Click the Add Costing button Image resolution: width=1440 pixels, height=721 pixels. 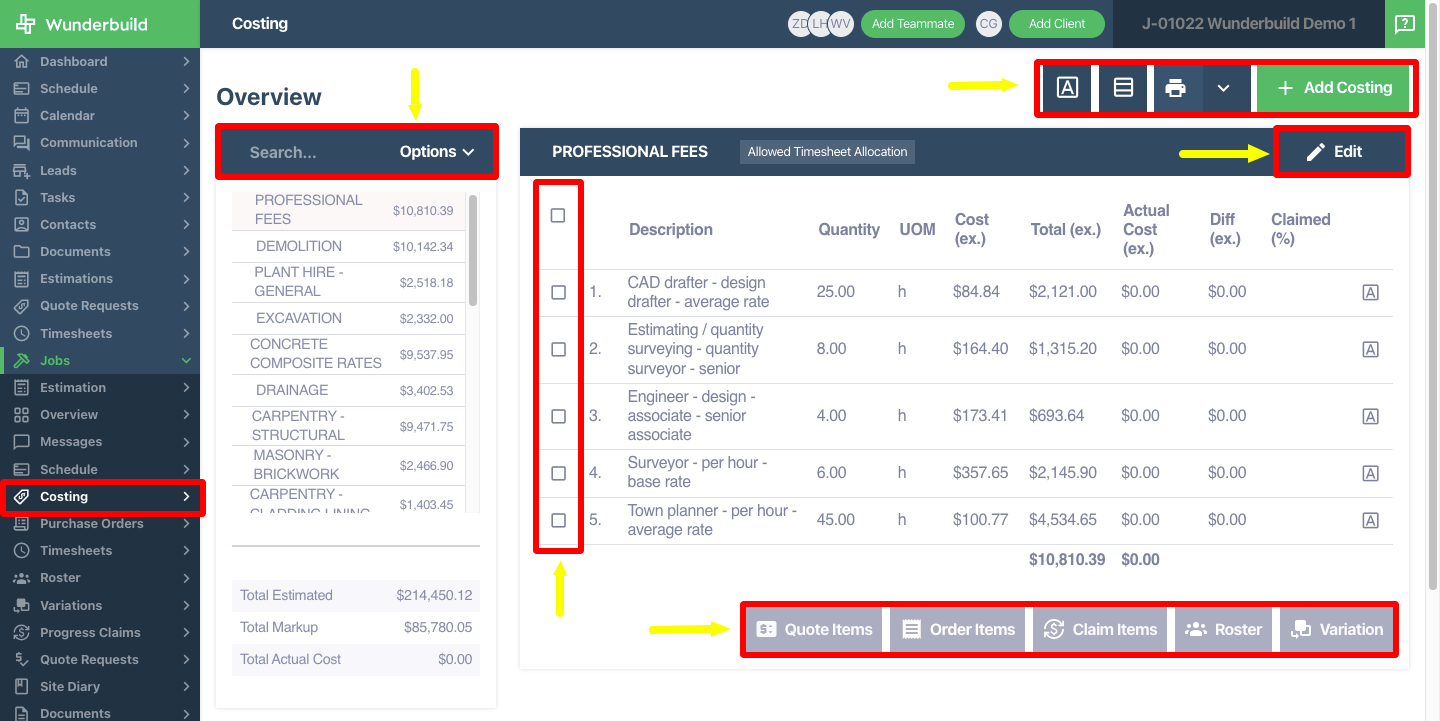click(x=1333, y=88)
